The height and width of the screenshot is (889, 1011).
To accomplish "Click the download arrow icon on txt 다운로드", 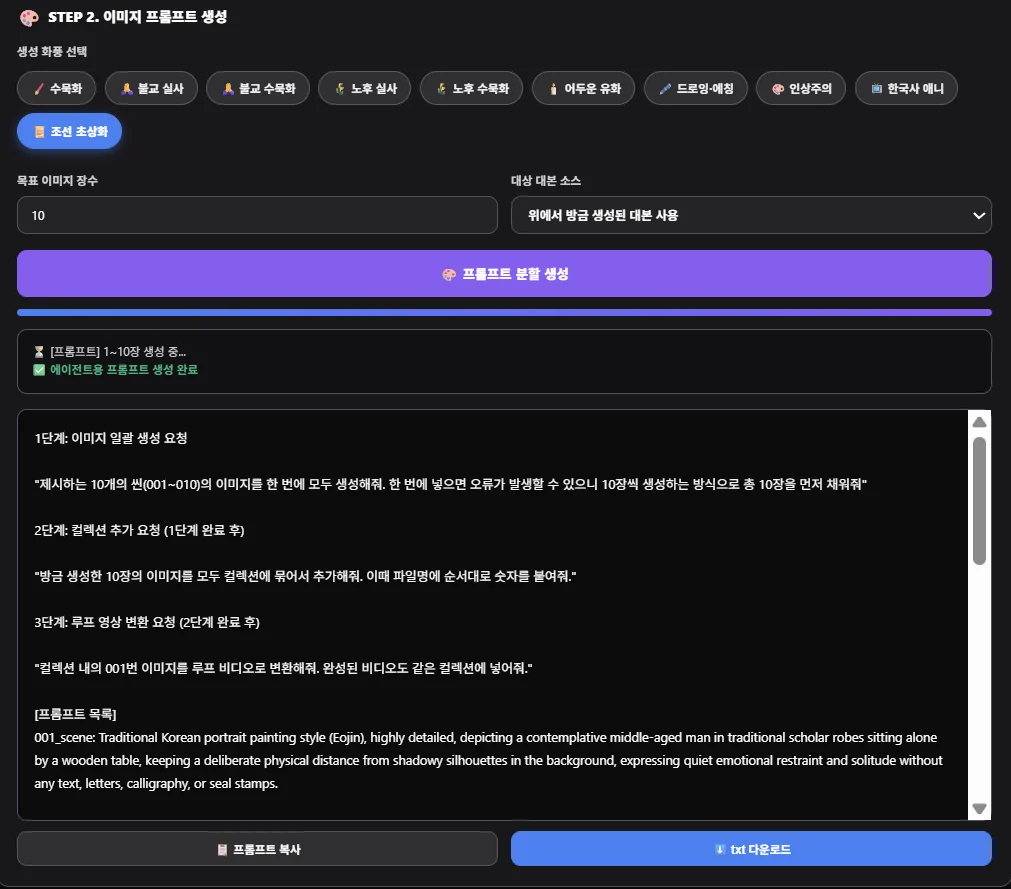I will coord(720,850).
